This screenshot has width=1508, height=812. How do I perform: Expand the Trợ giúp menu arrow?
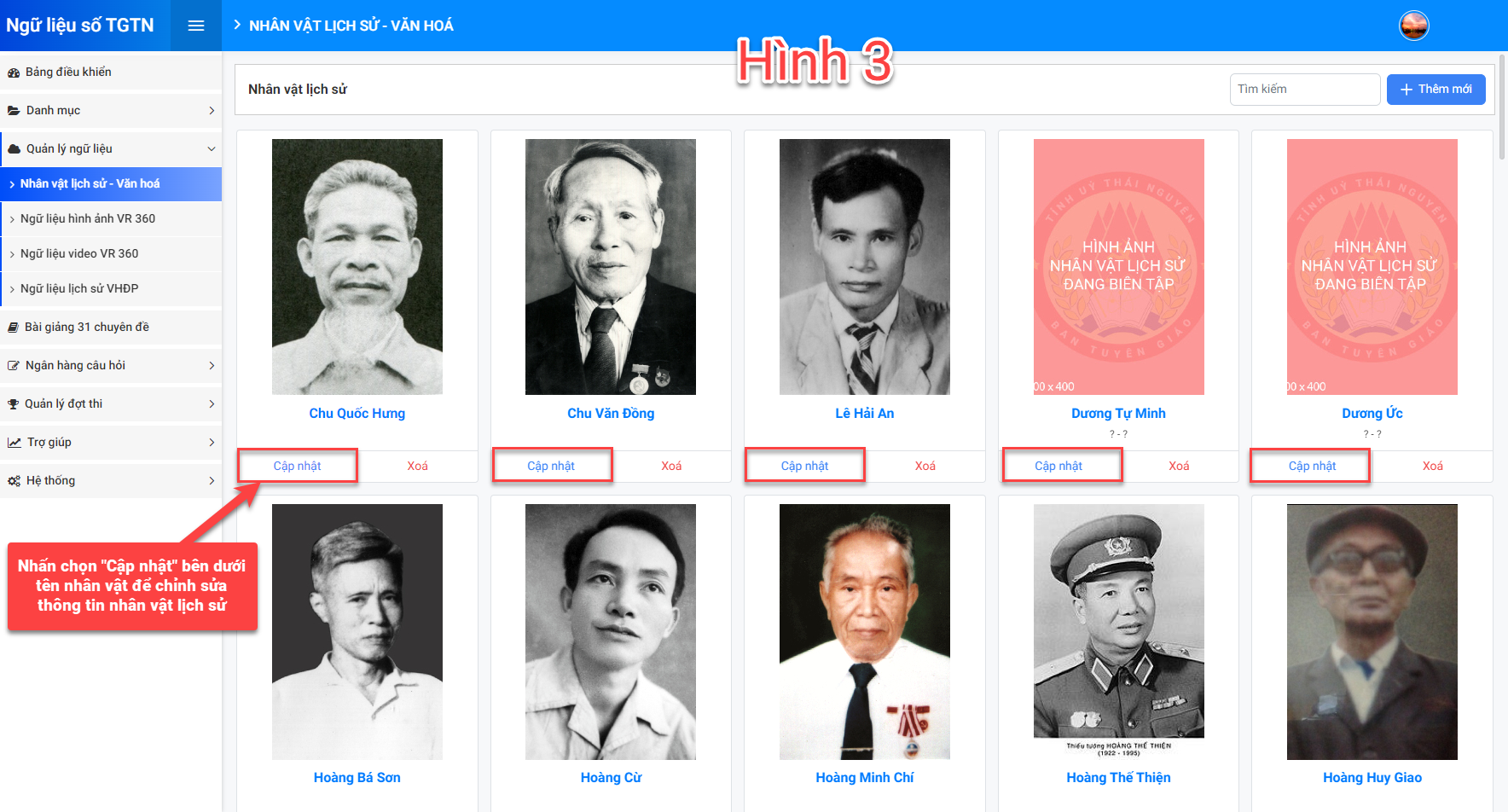tap(212, 443)
